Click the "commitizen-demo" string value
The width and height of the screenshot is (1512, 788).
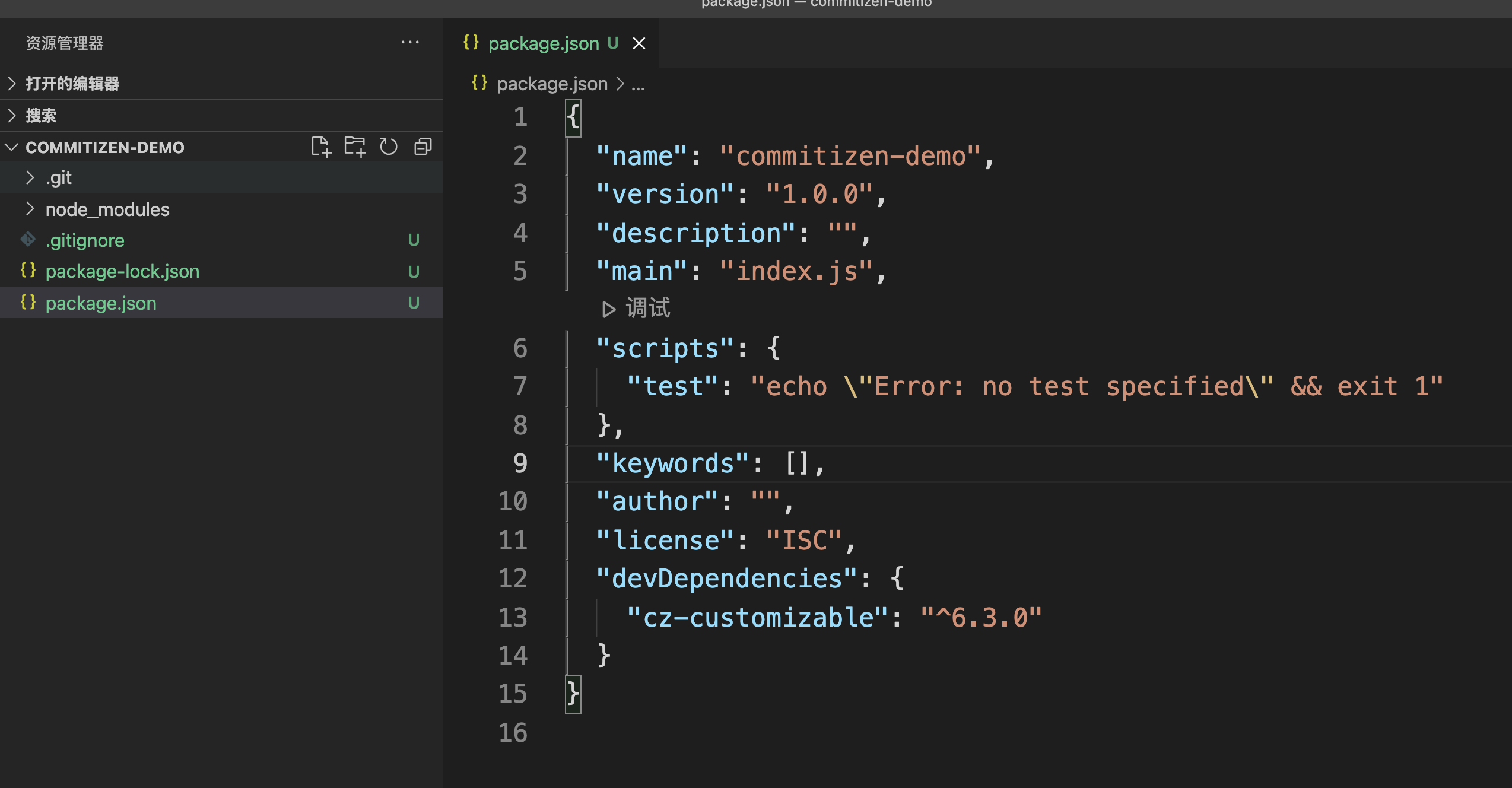click(x=850, y=156)
